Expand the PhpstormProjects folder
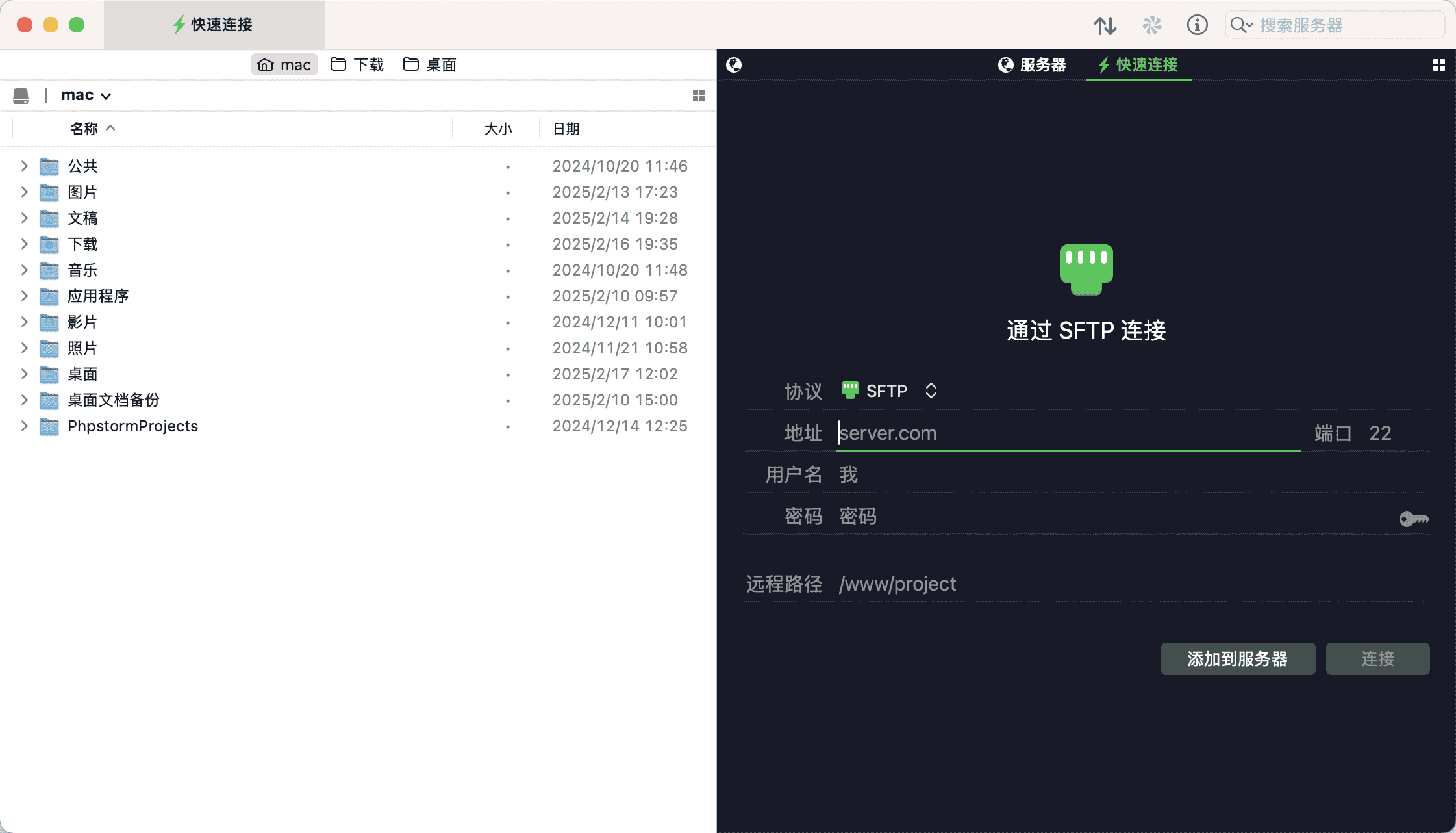Viewport: 1456px width, 833px height. 24,426
